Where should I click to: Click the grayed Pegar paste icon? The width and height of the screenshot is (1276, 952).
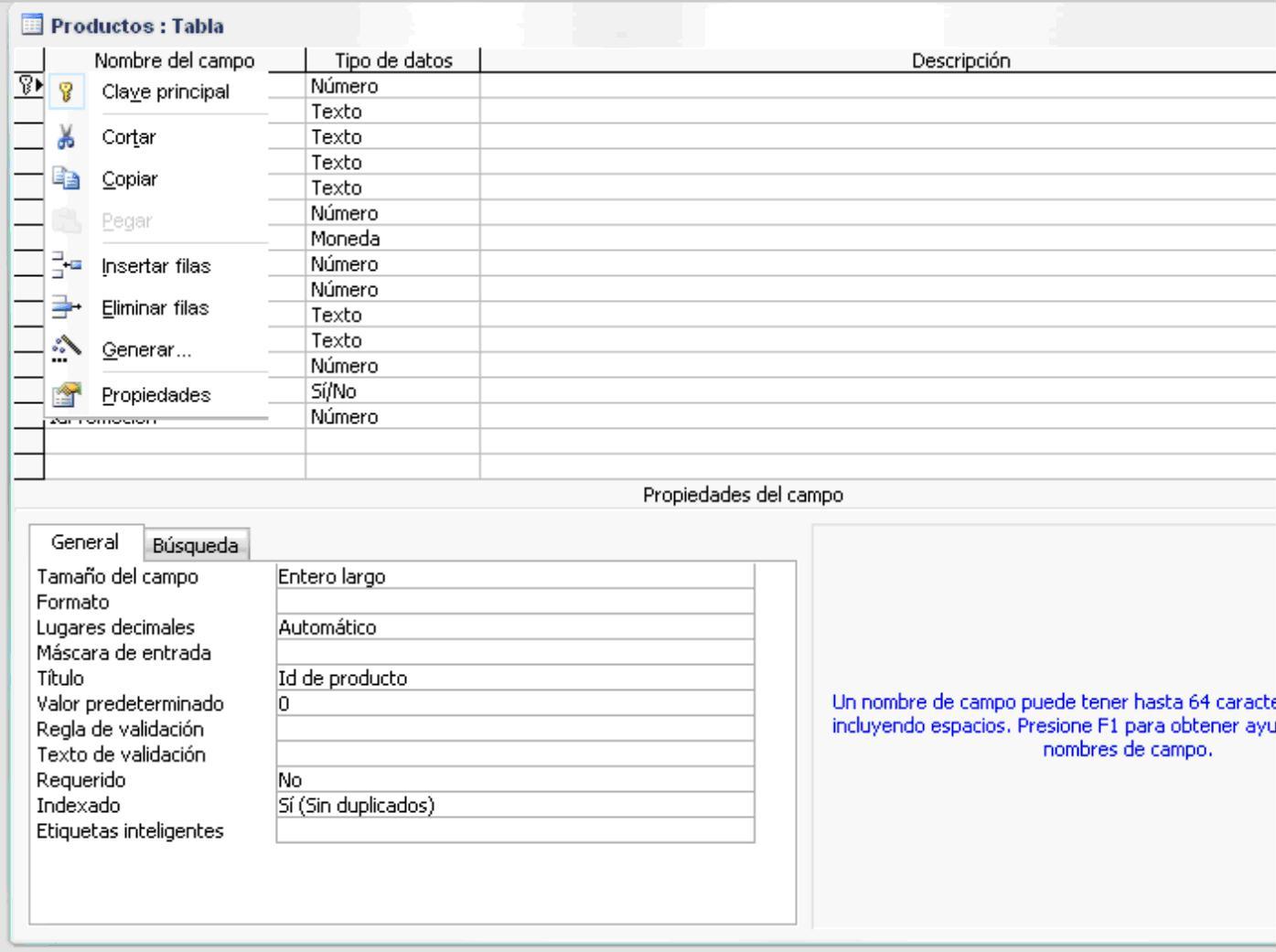click(64, 221)
